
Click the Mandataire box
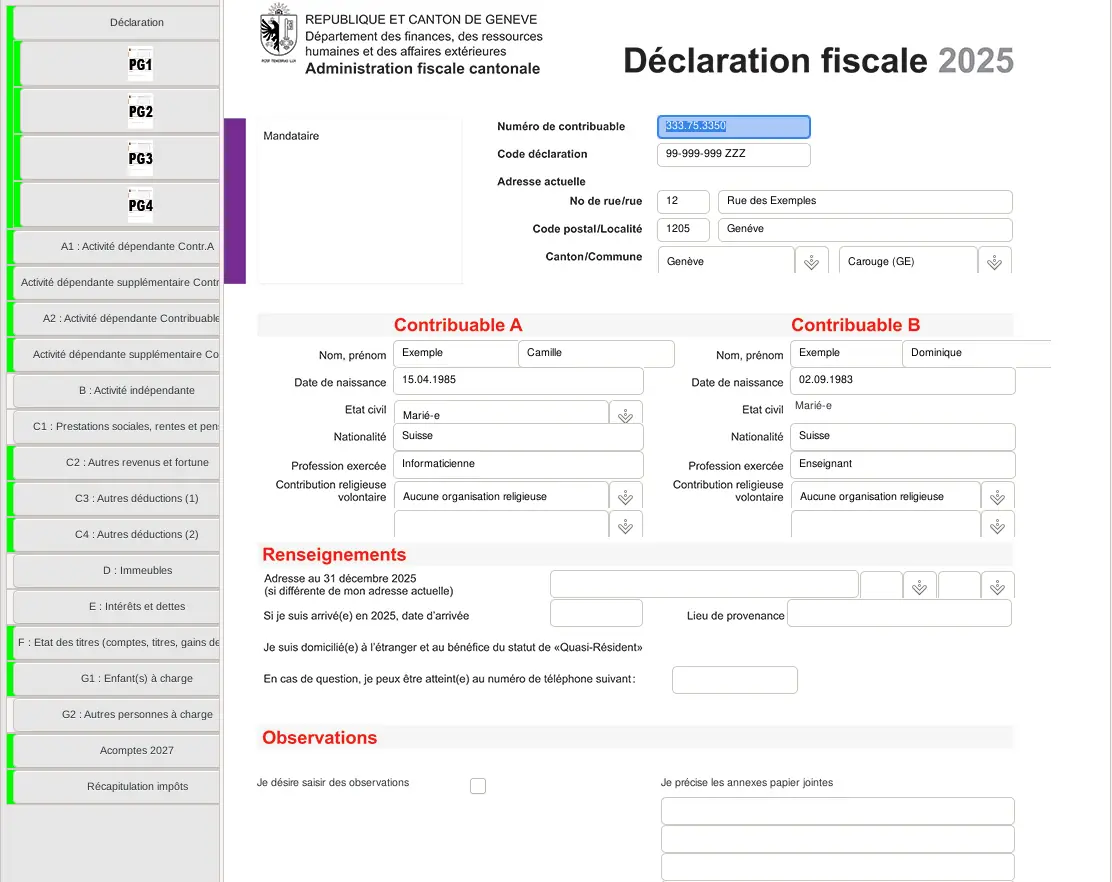tap(360, 201)
